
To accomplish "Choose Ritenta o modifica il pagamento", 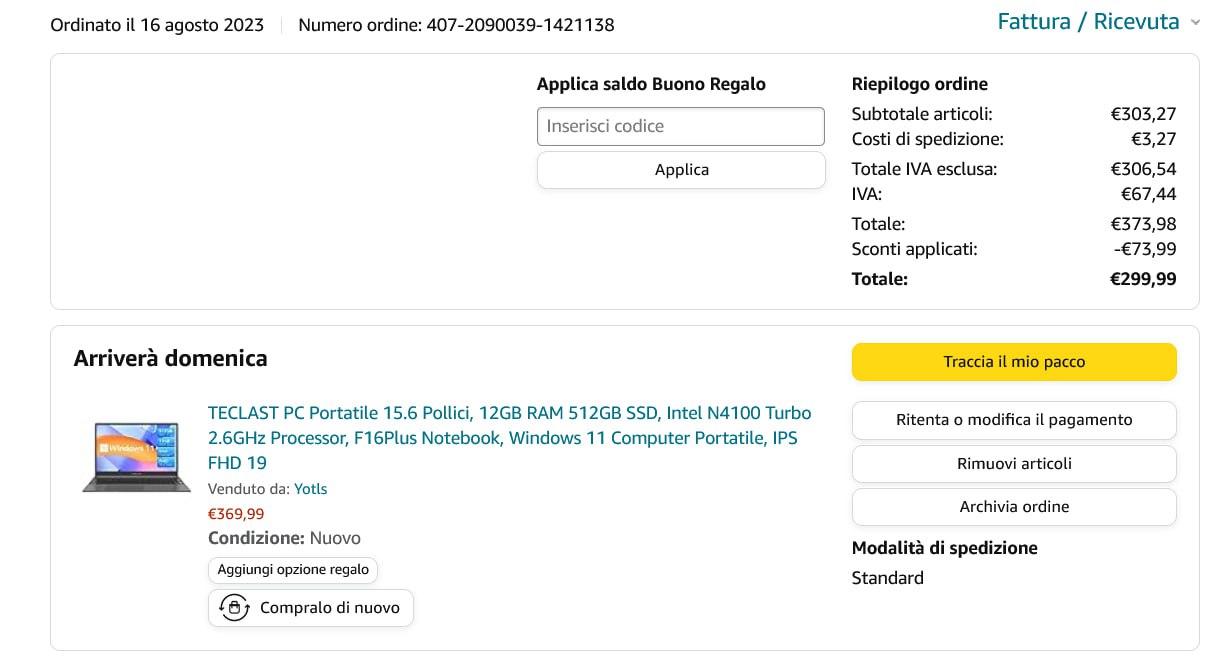I will (x=1014, y=420).
